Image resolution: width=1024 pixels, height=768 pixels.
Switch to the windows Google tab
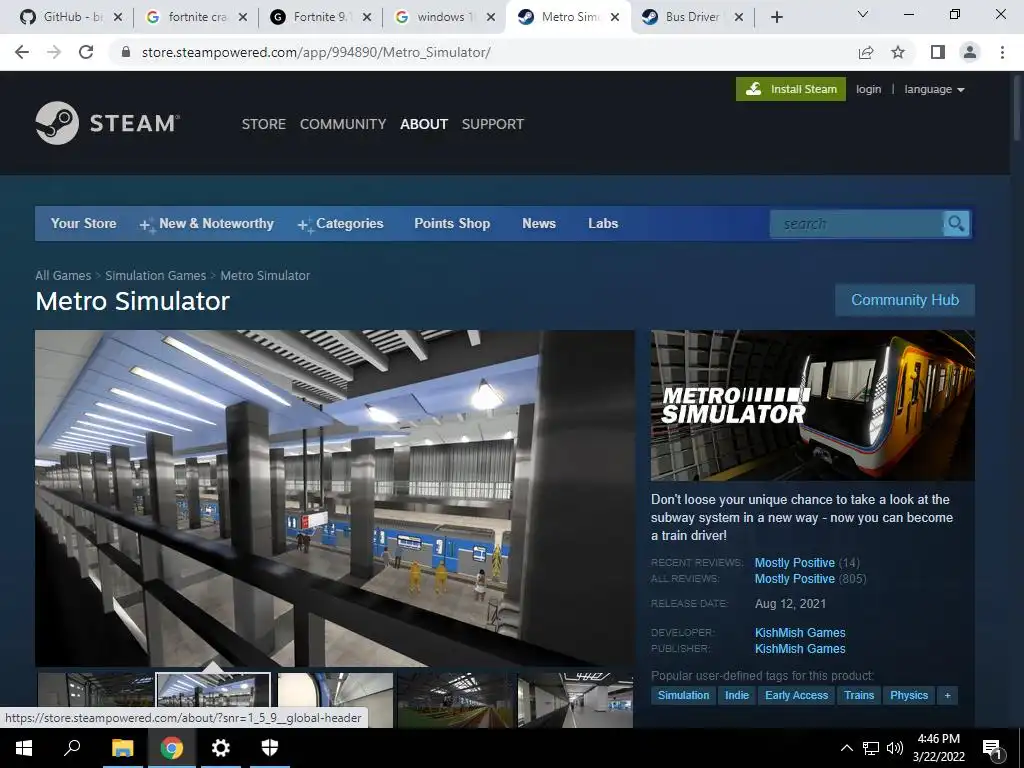pyautogui.click(x=434, y=17)
